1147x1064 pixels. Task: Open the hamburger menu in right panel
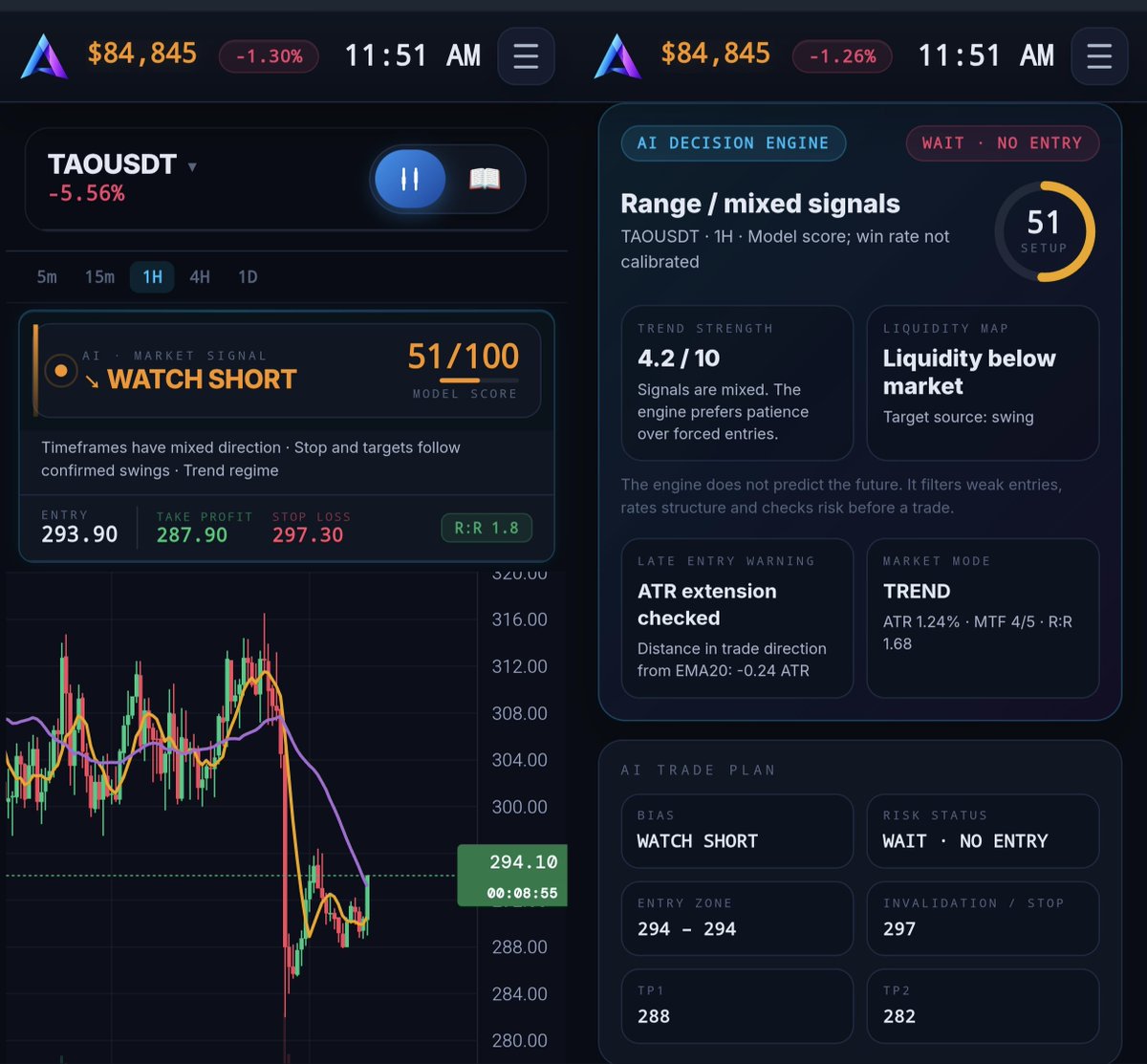(1099, 56)
